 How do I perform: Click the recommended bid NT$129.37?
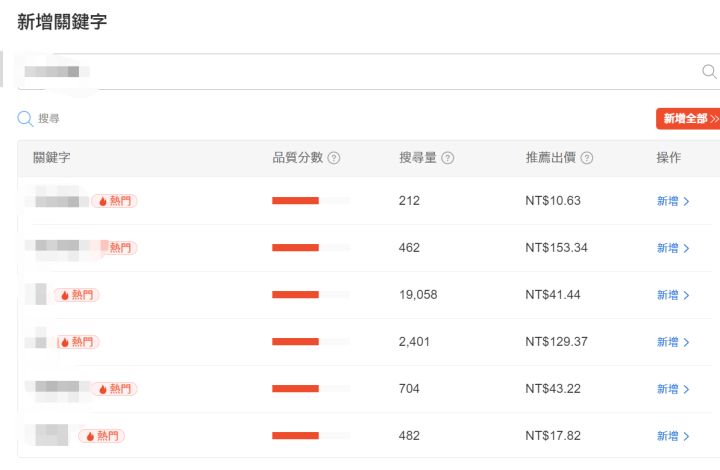557,342
